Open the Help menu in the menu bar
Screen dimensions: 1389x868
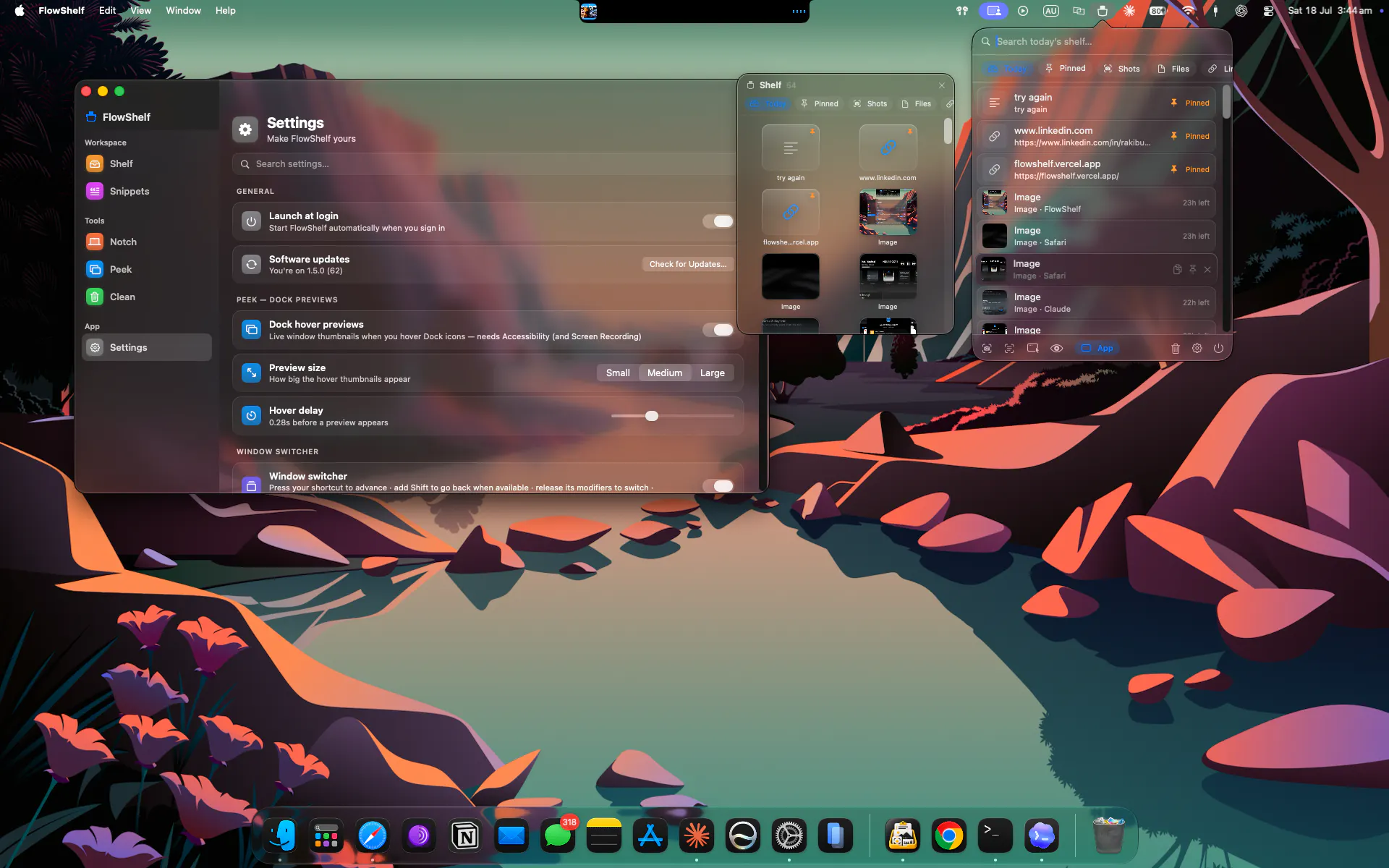click(x=225, y=11)
